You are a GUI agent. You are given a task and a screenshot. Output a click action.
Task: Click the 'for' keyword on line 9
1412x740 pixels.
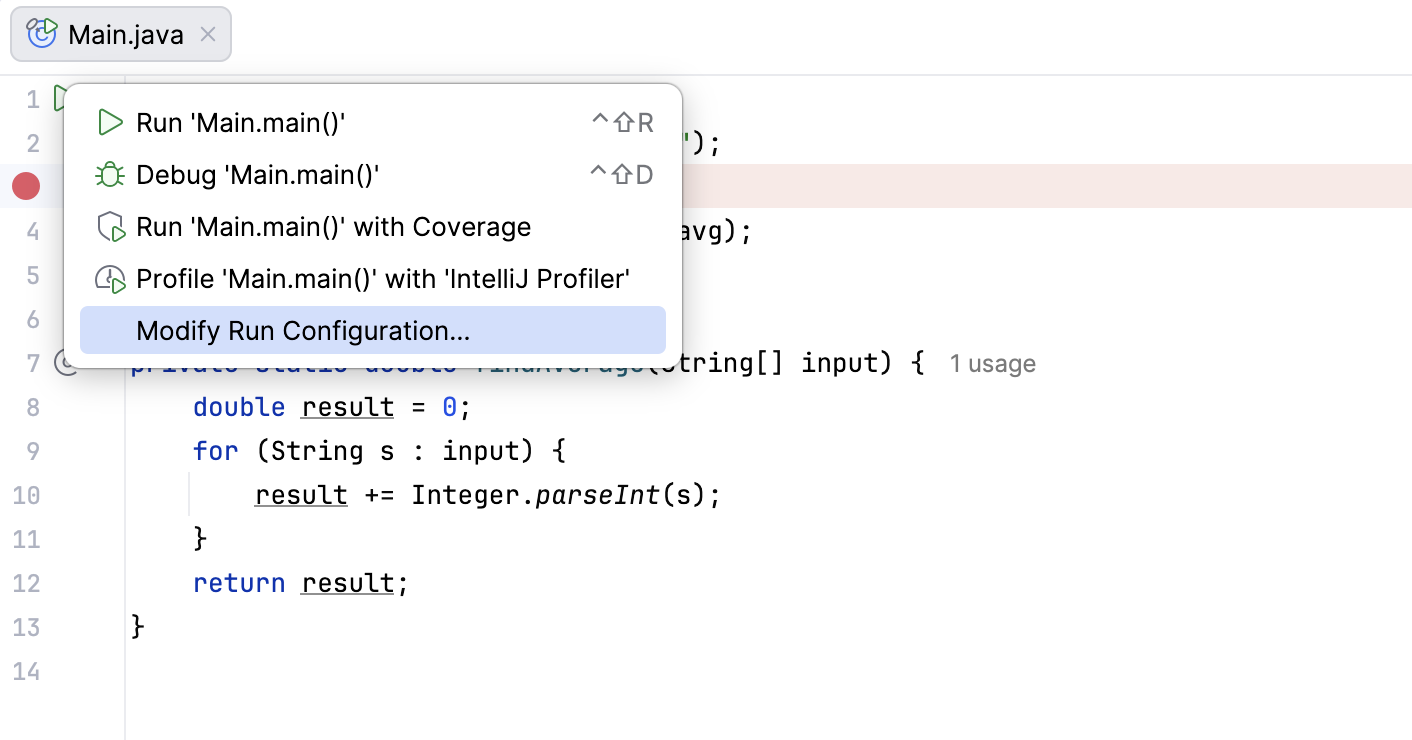(215, 451)
